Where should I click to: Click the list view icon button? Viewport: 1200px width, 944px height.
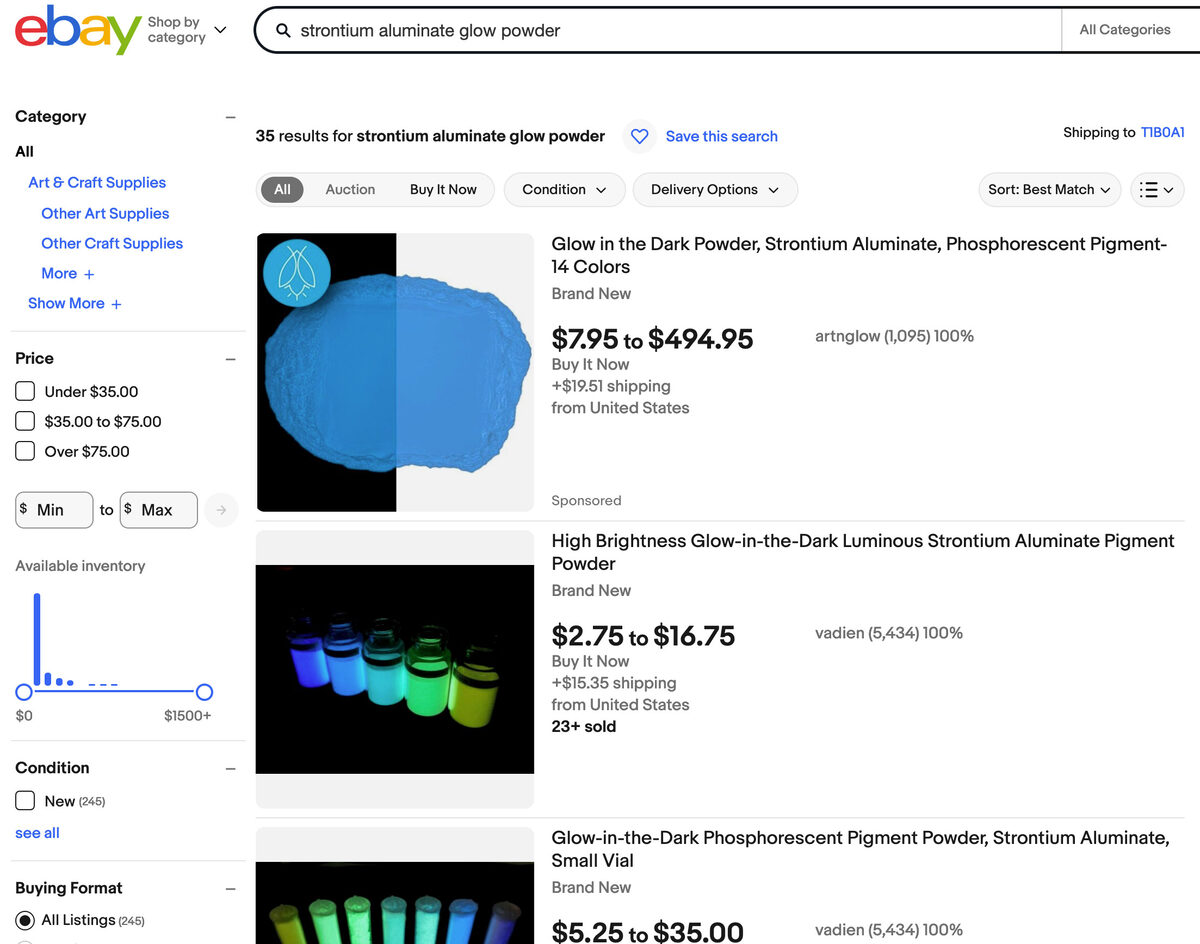tap(1157, 190)
